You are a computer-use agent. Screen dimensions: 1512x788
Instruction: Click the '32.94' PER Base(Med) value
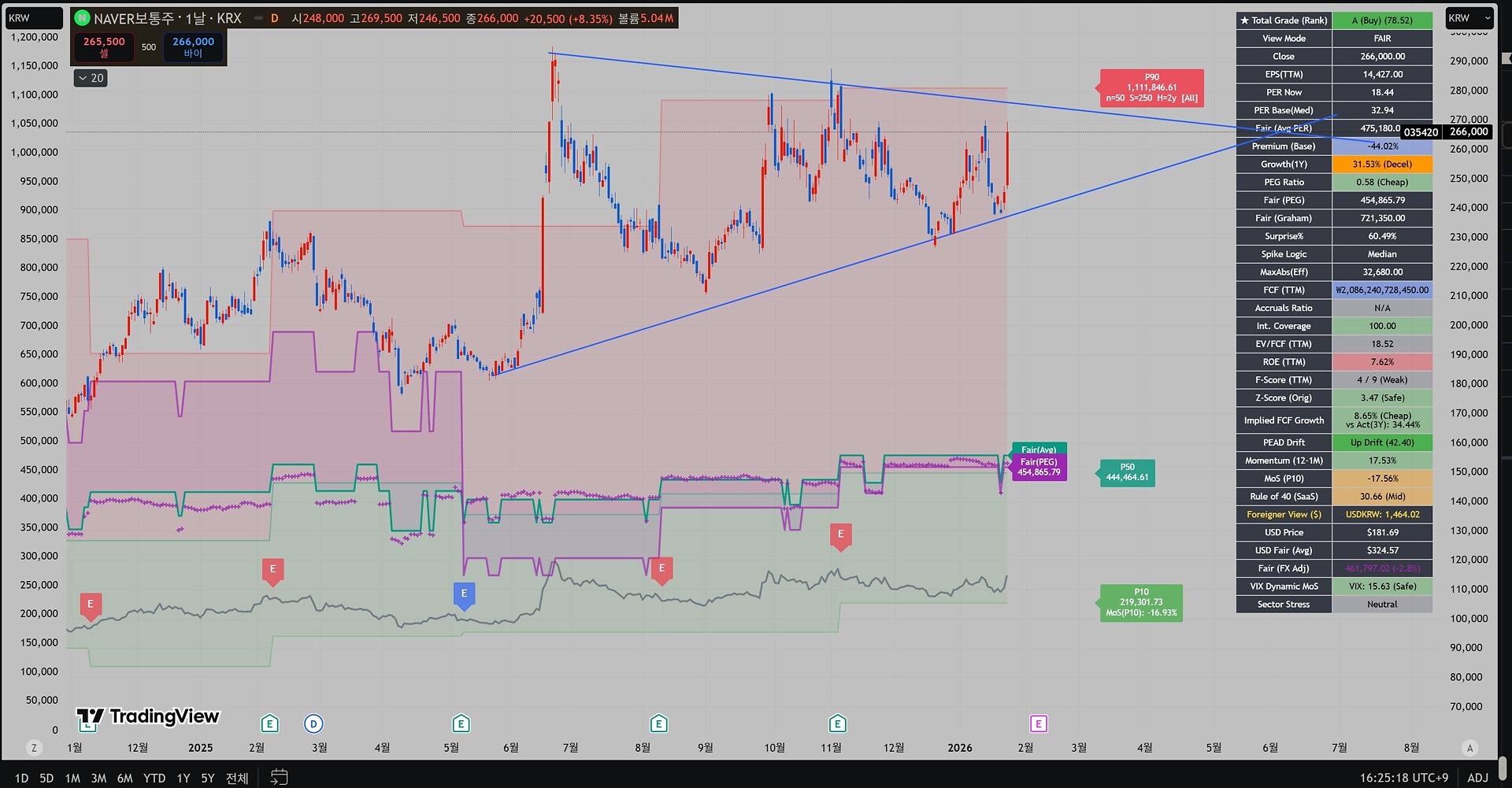1382,111
